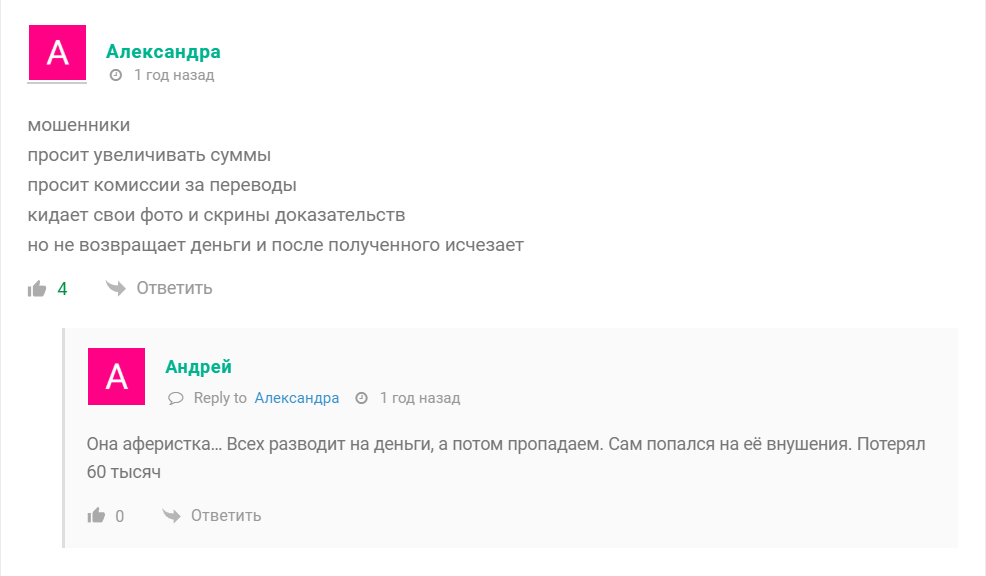Open Александра's profile via her username
Viewport: 986px width, 576px height.
(x=163, y=50)
